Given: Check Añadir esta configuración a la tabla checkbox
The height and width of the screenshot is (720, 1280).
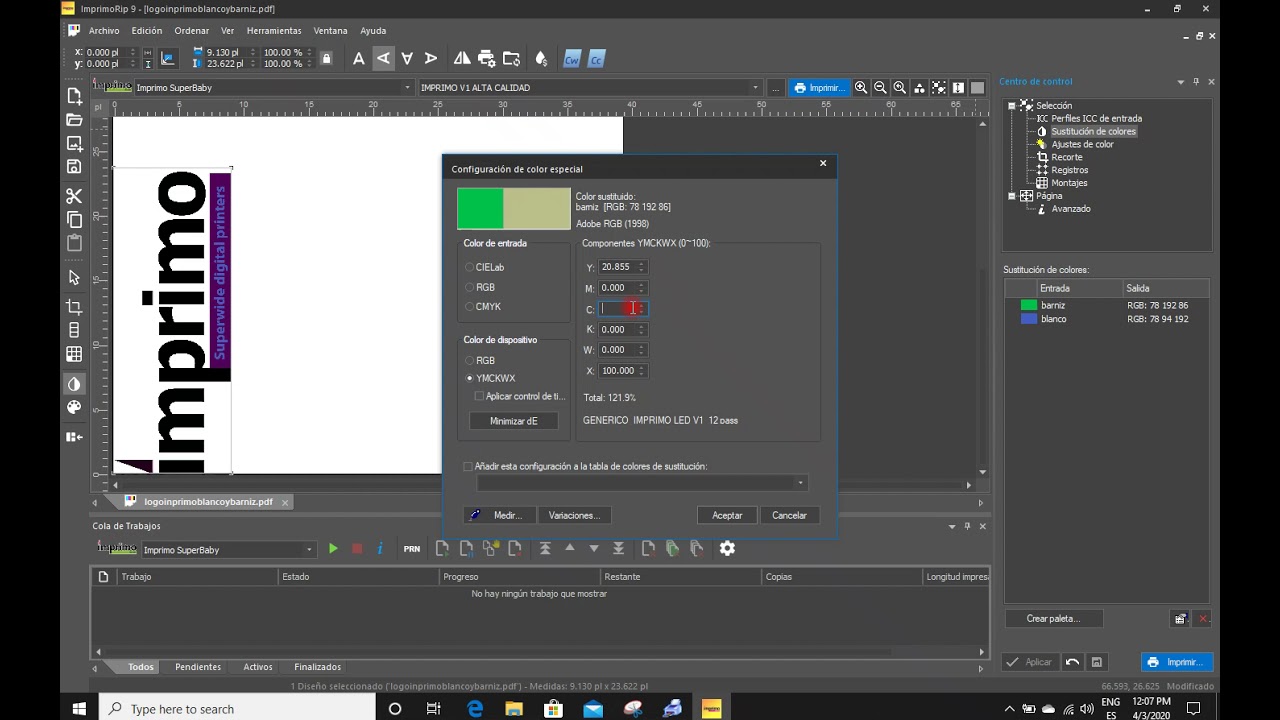Looking at the screenshot, I should coord(468,466).
